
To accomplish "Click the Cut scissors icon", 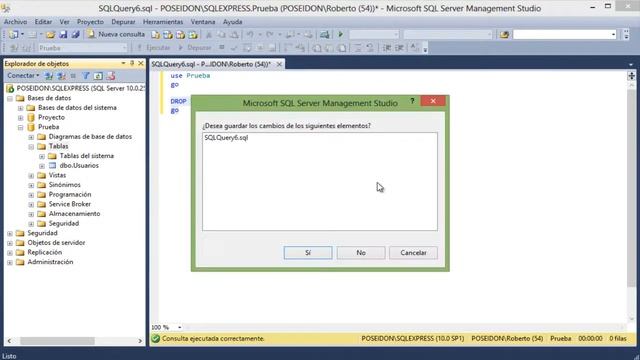I will (x=209, y=35).
